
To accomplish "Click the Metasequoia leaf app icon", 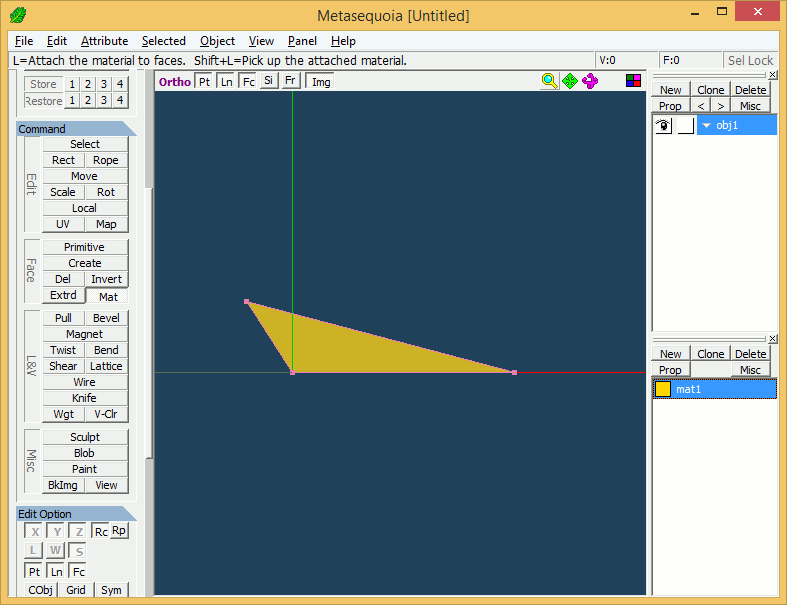I will pyautogui.click(x=18, y=15).
